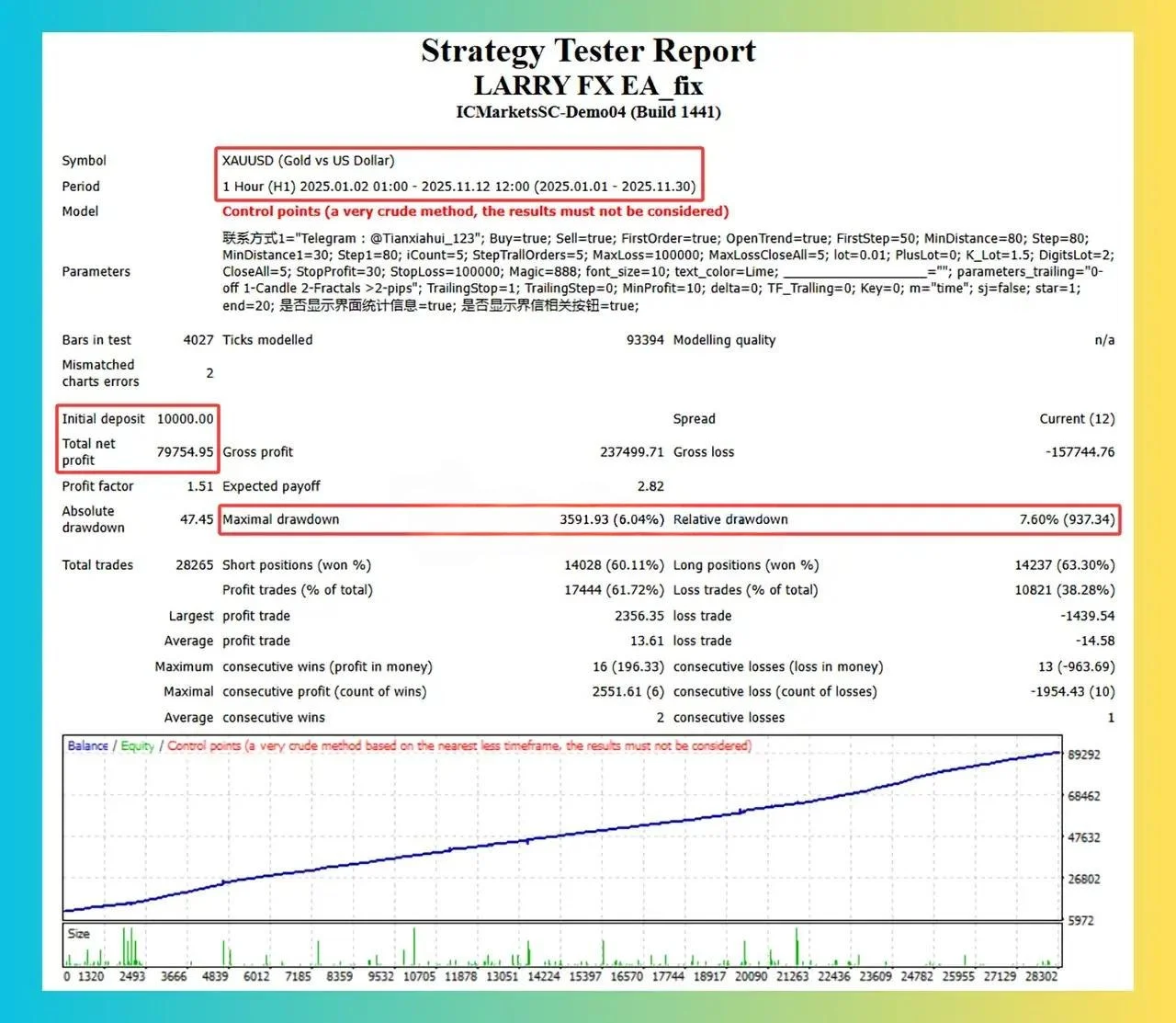This screenshot has height=1023, width=1176.
Task: Click the Gross profit value 237499.71
Action: pos(631,452)
